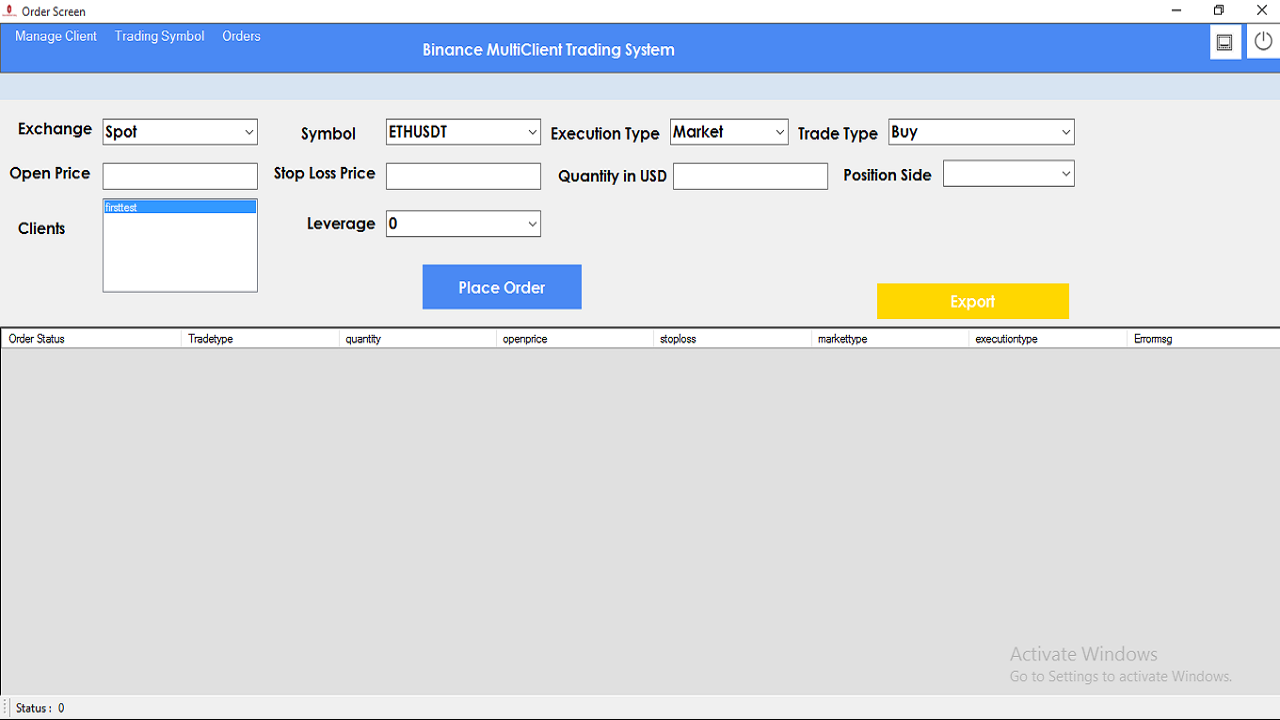
Task: Click the openprice column header
Action: (x=575, y=339)
